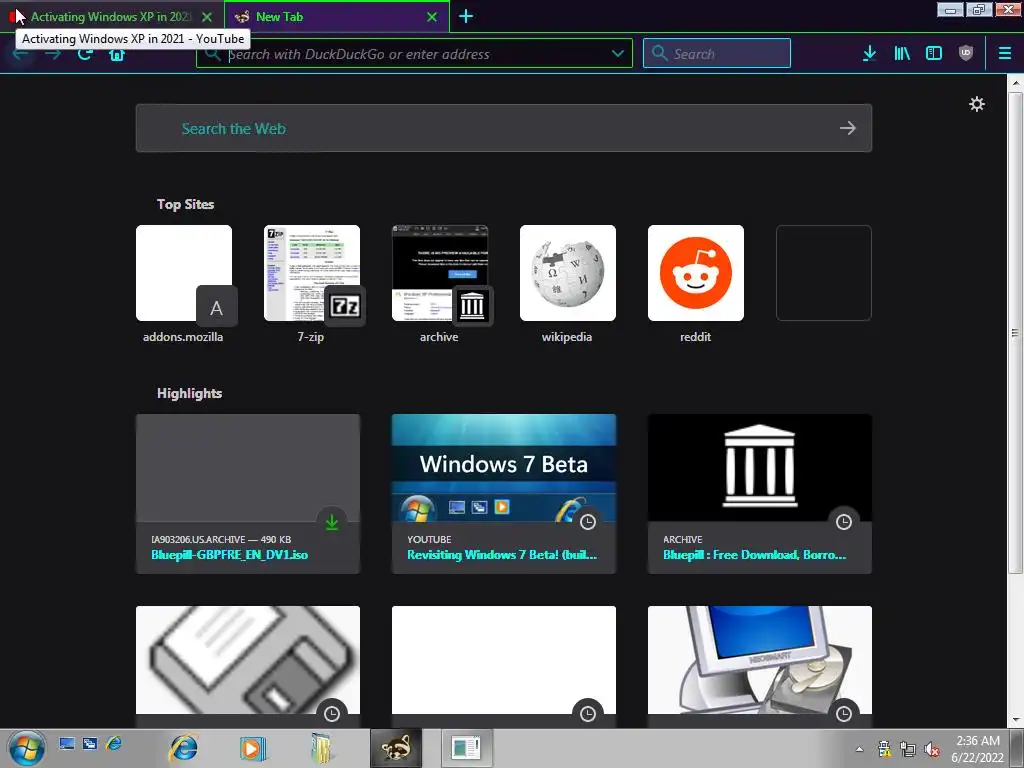The image size is (1024, 768).
Task: Click the Top Sites section heading
Action: click(185, 204)
